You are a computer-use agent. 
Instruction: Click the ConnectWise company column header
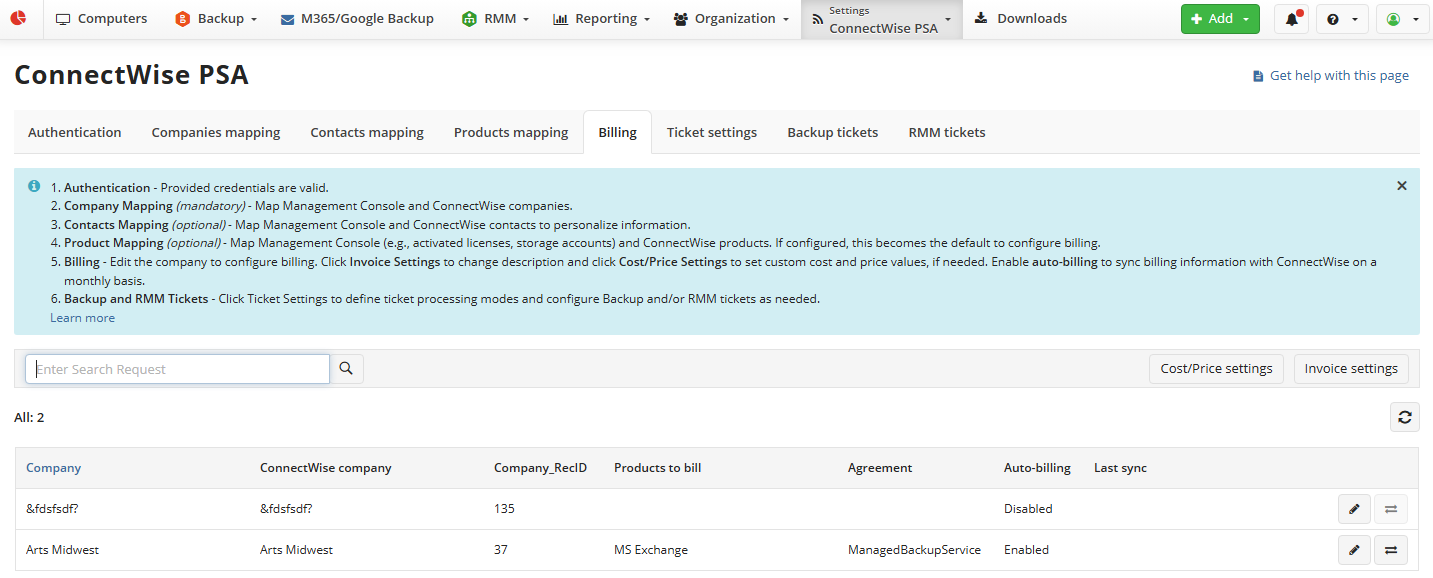click(x=326, y=468)
